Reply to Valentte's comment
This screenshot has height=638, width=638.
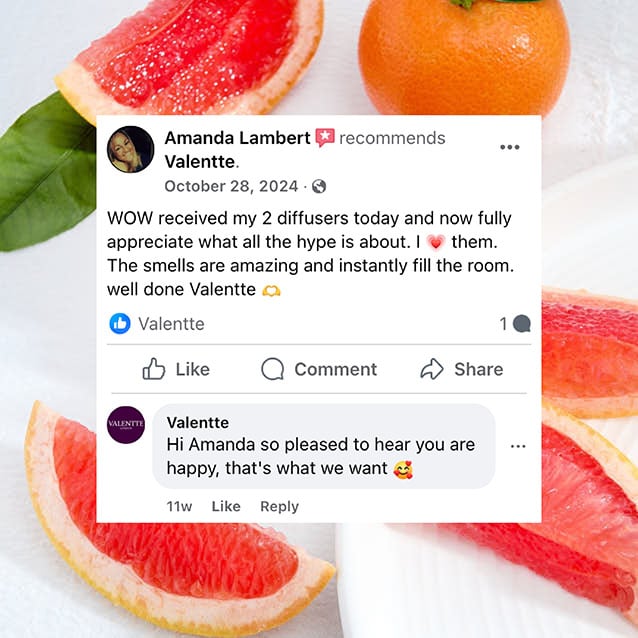280,507
